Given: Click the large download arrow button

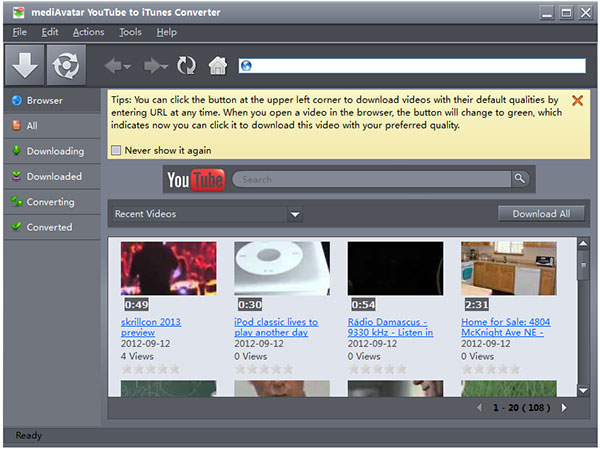Looking at the screenshot, I should (x=24, y=65).
